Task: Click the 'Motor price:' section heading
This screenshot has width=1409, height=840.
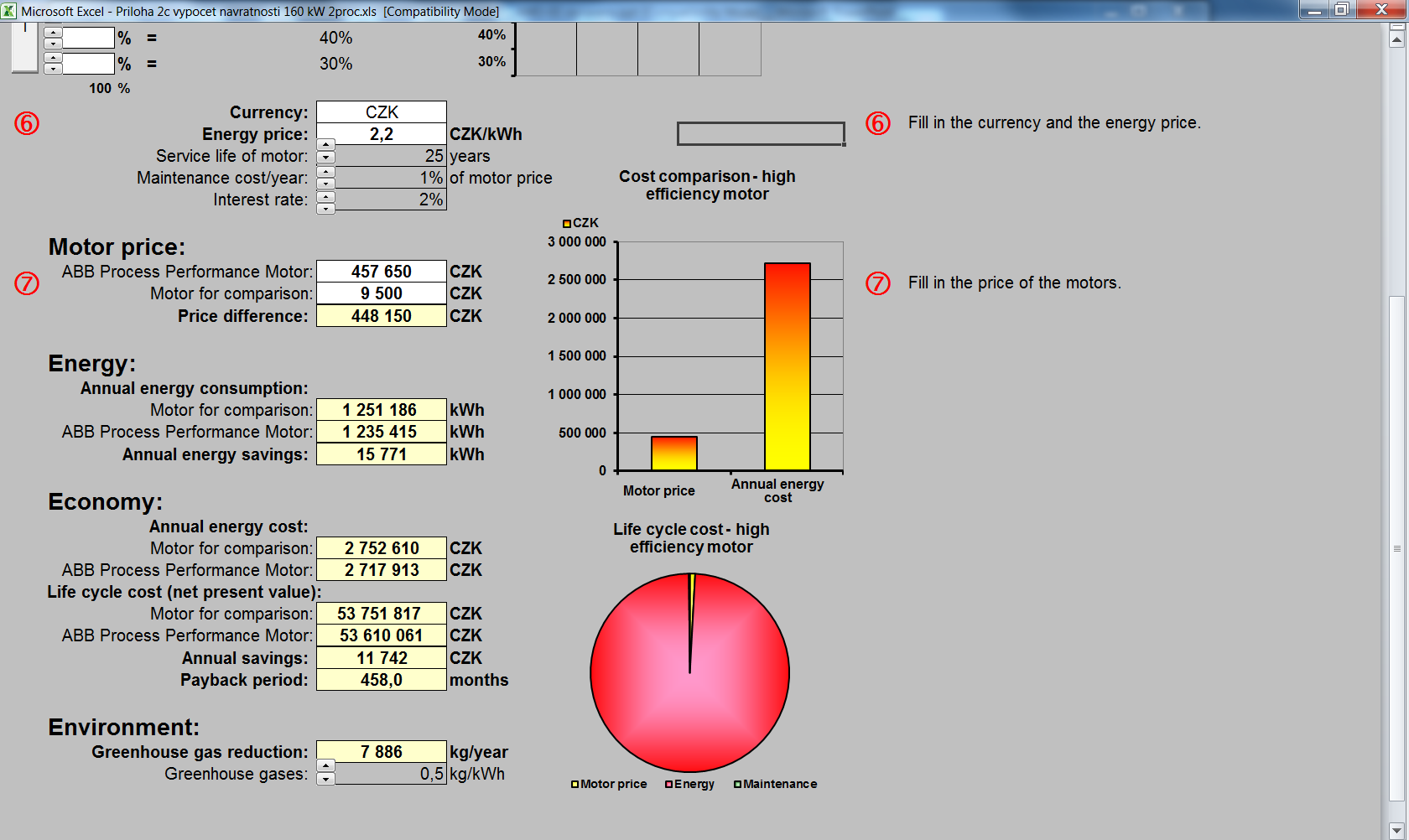Action: pos(117,247)
